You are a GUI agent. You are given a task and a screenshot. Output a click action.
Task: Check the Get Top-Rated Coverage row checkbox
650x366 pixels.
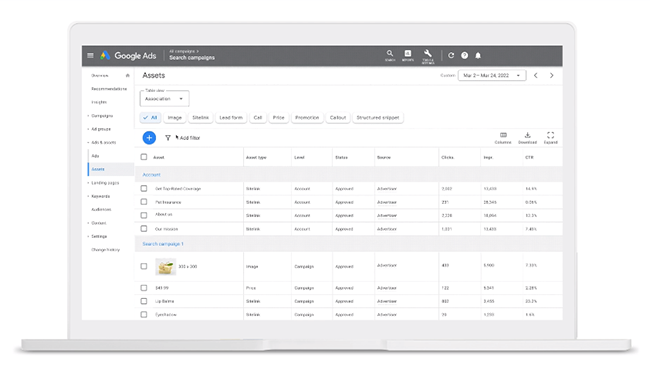point(144,189)
